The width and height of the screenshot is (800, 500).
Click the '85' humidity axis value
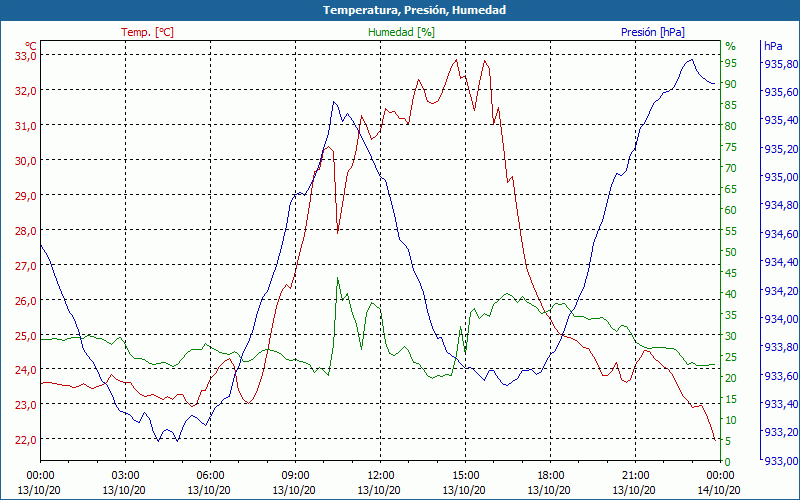[731, 105]
